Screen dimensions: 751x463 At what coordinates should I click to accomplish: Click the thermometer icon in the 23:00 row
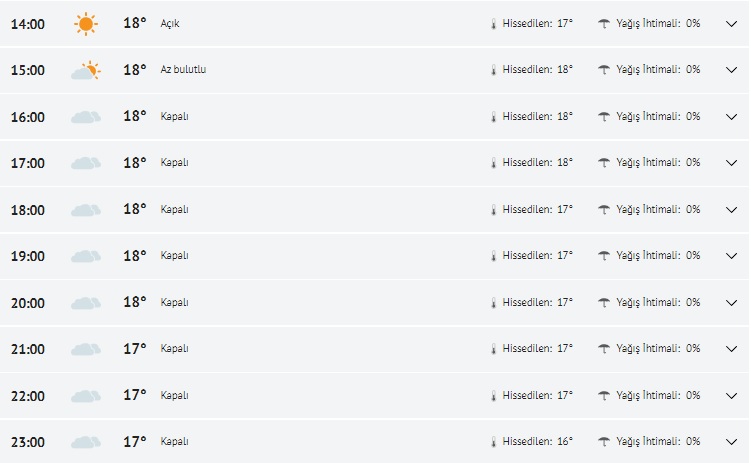[x=493, y=442]
